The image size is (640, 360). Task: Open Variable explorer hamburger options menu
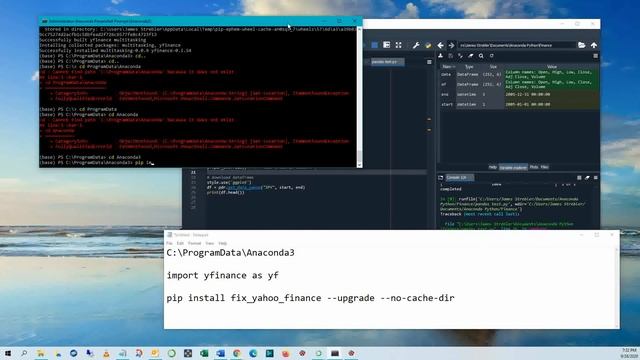(596, 56)
